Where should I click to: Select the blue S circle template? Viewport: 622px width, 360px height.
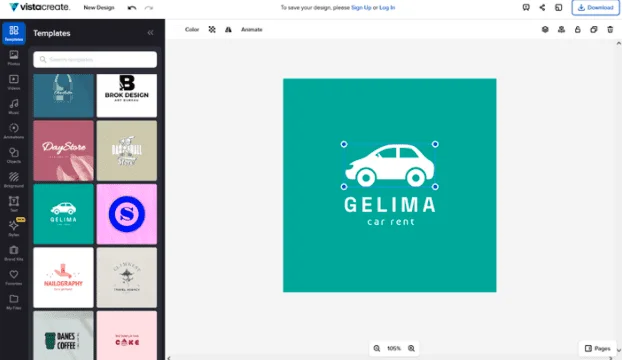click(x=127, y=214)
